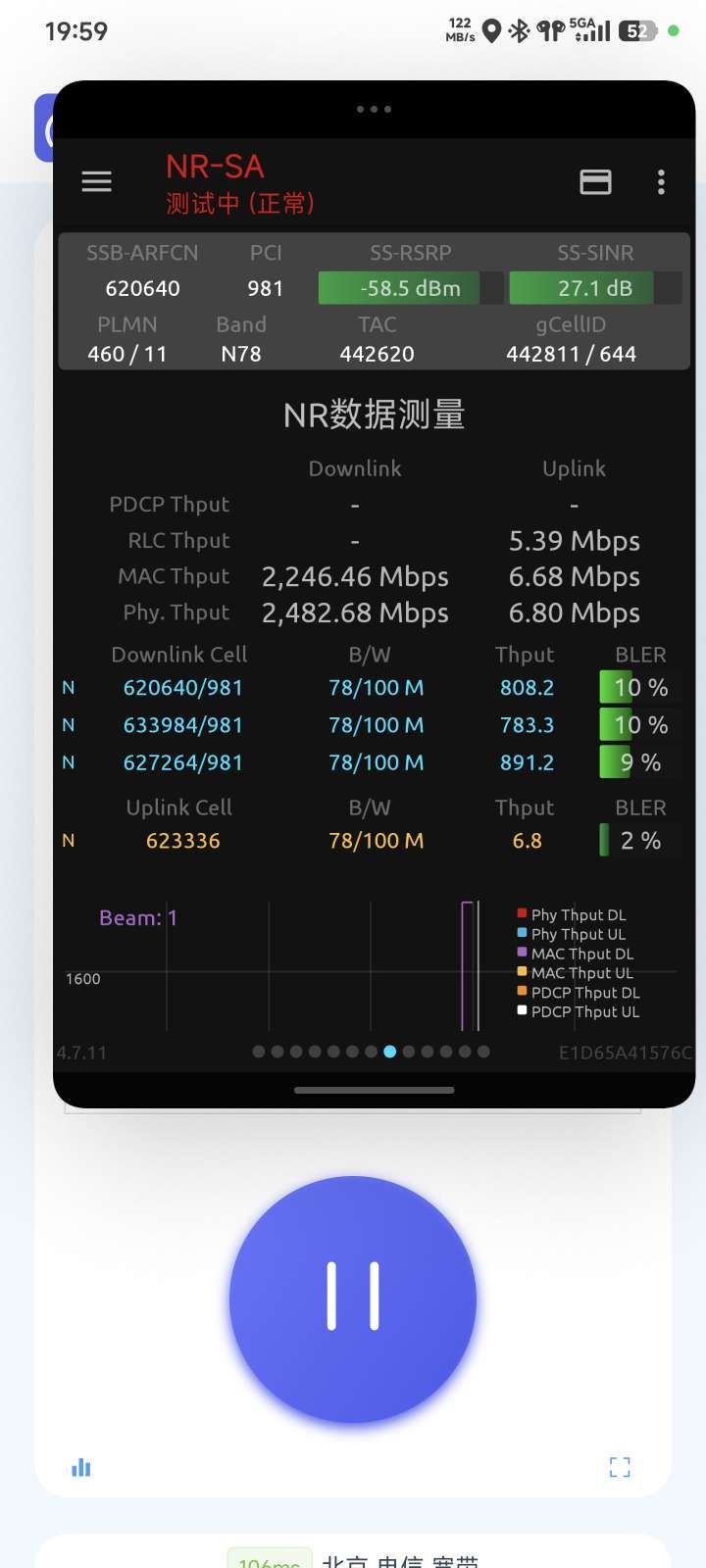The image size is (706, 1568).
Task: Tap the SS-RSRP signal level bar
Action: [x=410, y=288]
